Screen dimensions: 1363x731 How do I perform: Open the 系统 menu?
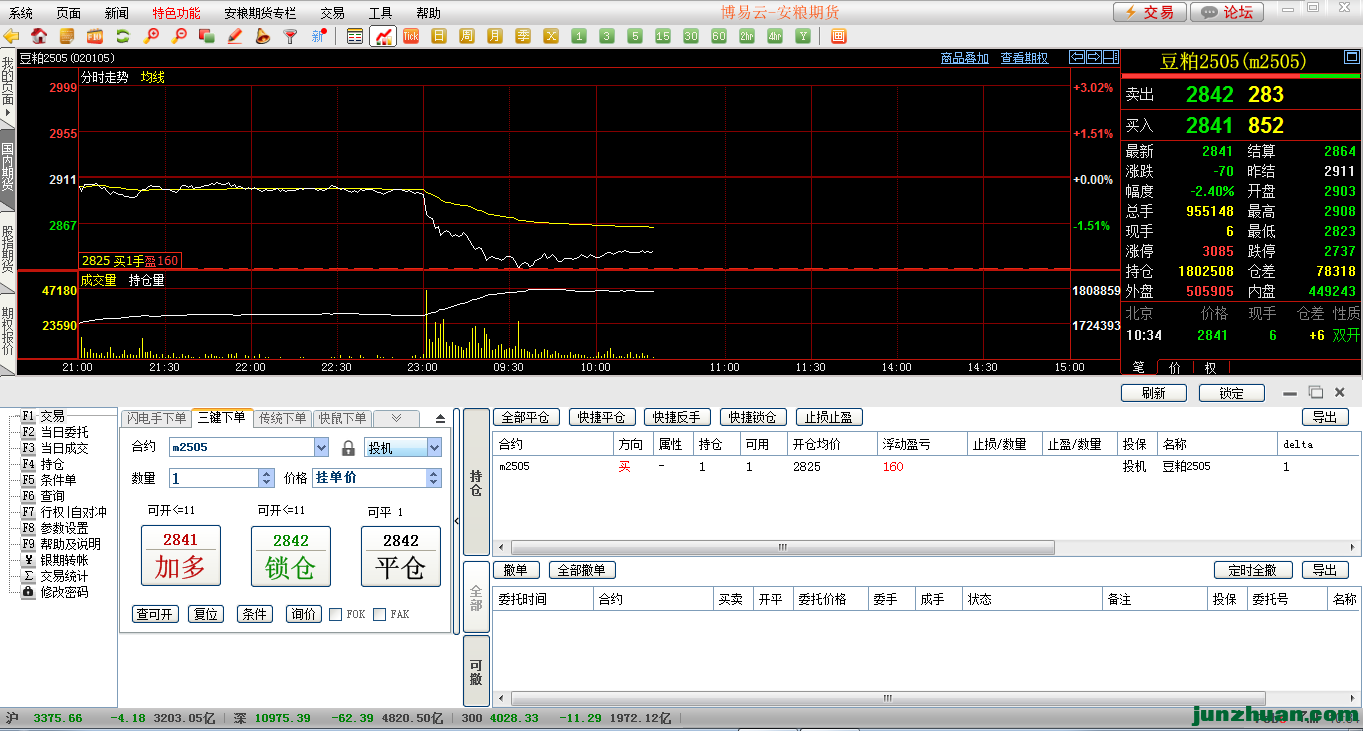click(20, 13)
